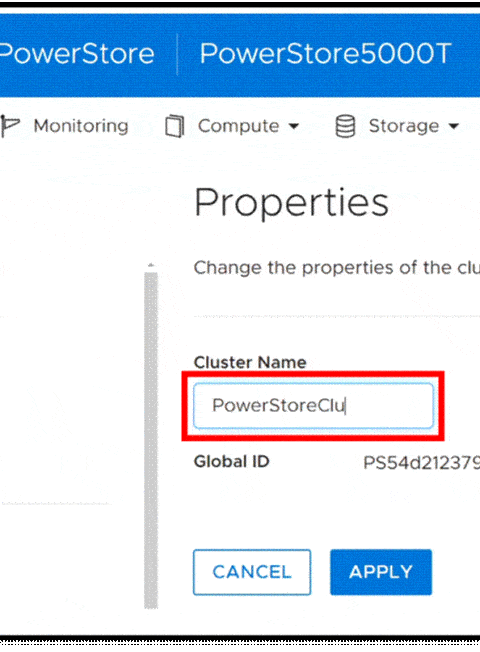Click the Properties heading

click(x=292, y=203)
